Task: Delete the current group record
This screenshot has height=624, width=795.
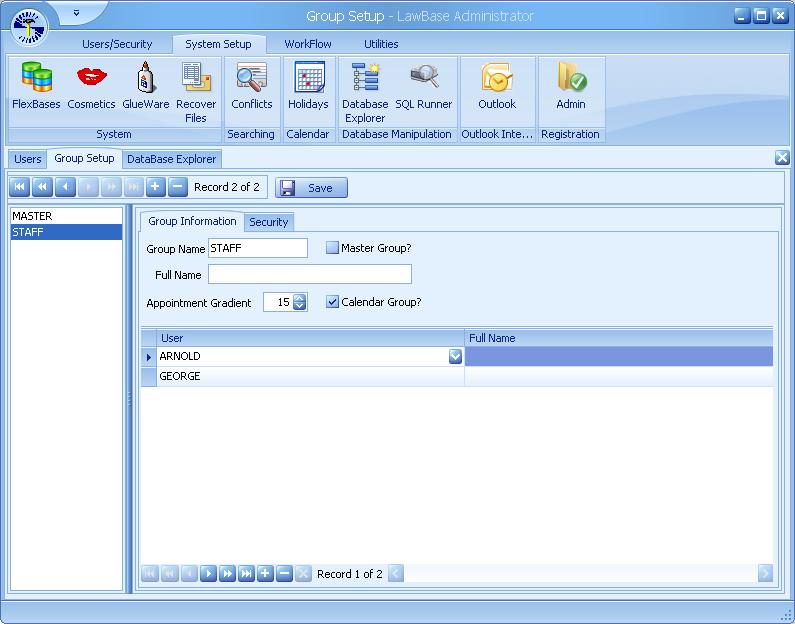Action: [x=178, y=187]
